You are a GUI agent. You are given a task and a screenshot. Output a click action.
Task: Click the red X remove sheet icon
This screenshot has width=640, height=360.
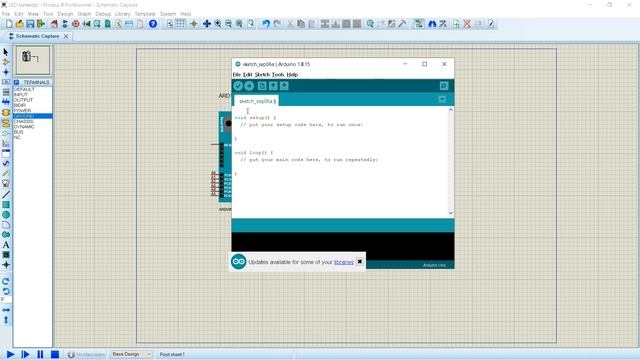coord(467,24)
